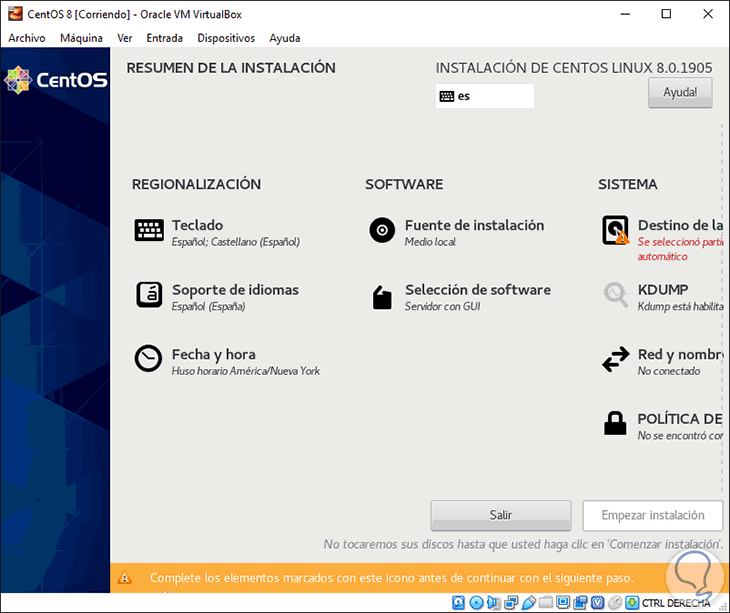The height and width of the screenshot is (613, 730).
Task: Click the Política de seguridad padlock icon
Action: (x=615, y=423)
